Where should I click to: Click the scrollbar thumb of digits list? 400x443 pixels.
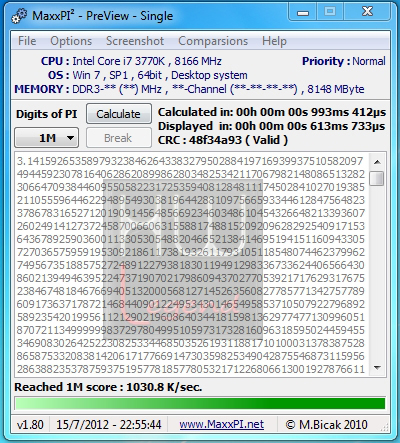click(x=377, y=178)
